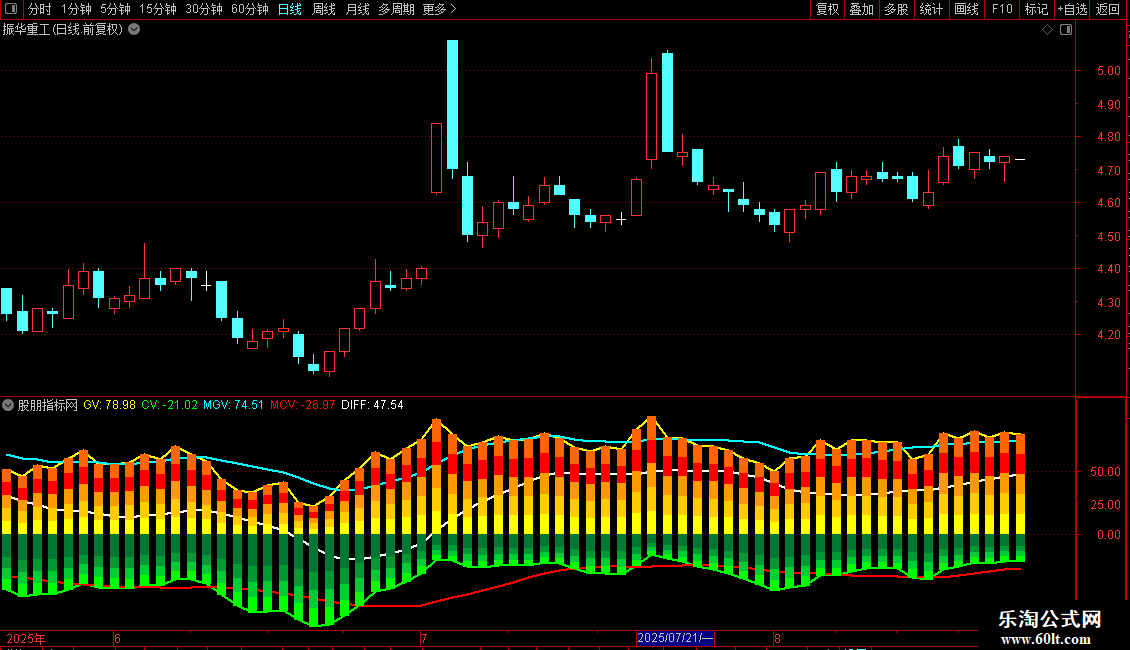This screenshot has width=1130, height=650.
Task: Click the 4.20 price axis label
Action: tap(1108, 335)
